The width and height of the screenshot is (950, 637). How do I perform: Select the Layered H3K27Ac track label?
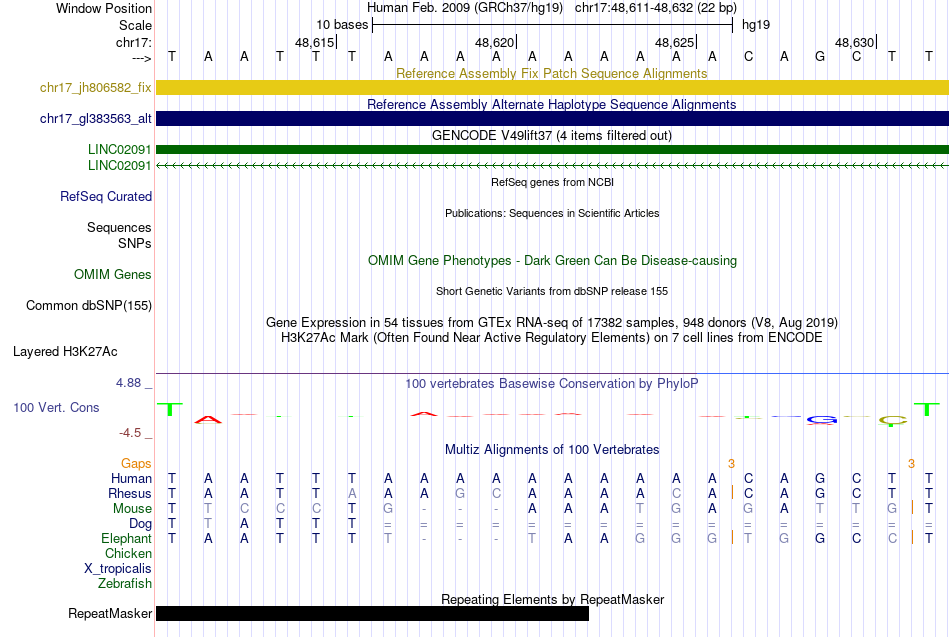click(65, 352)
